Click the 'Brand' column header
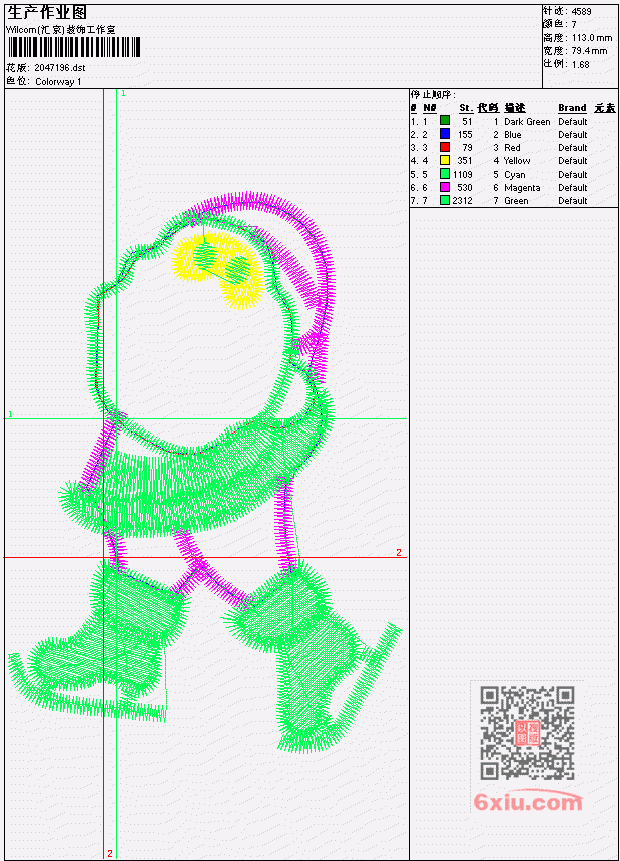The image size is (620, 861). coord(572,108)
